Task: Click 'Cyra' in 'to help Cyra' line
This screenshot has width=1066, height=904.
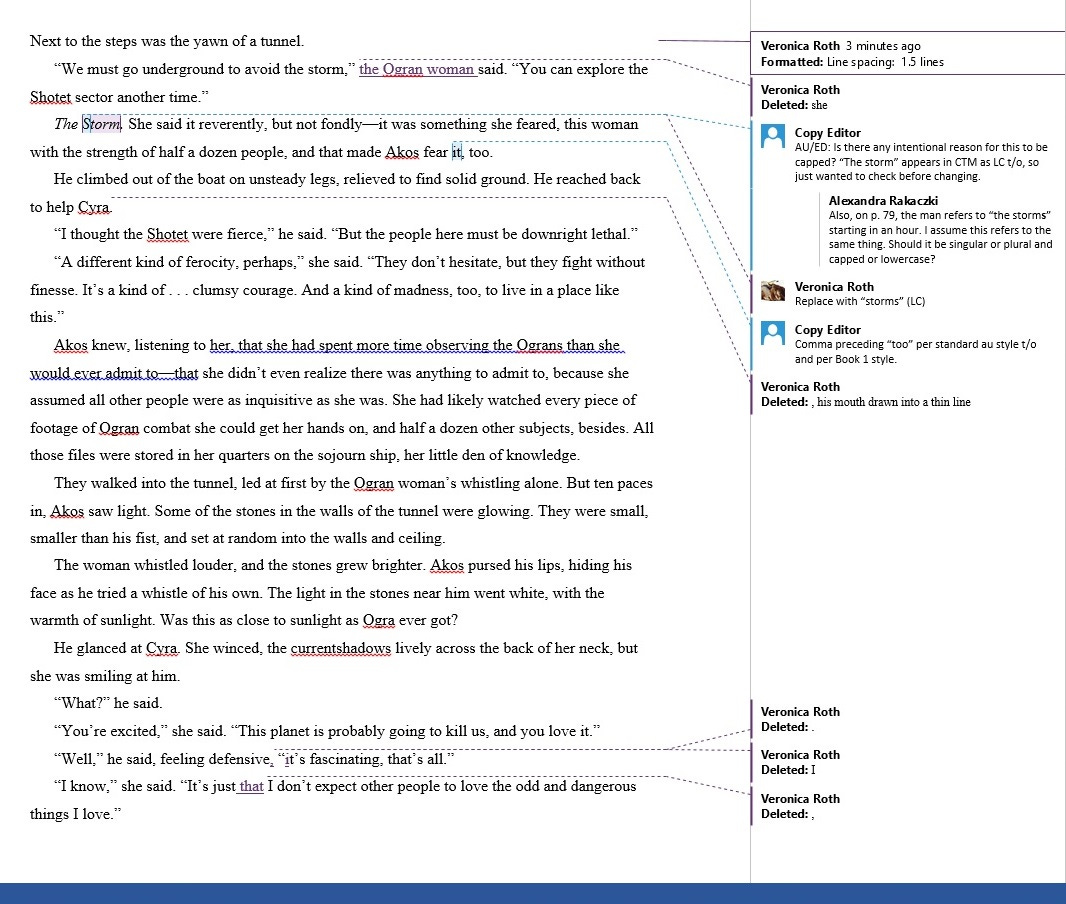Action: coord(94,207)
